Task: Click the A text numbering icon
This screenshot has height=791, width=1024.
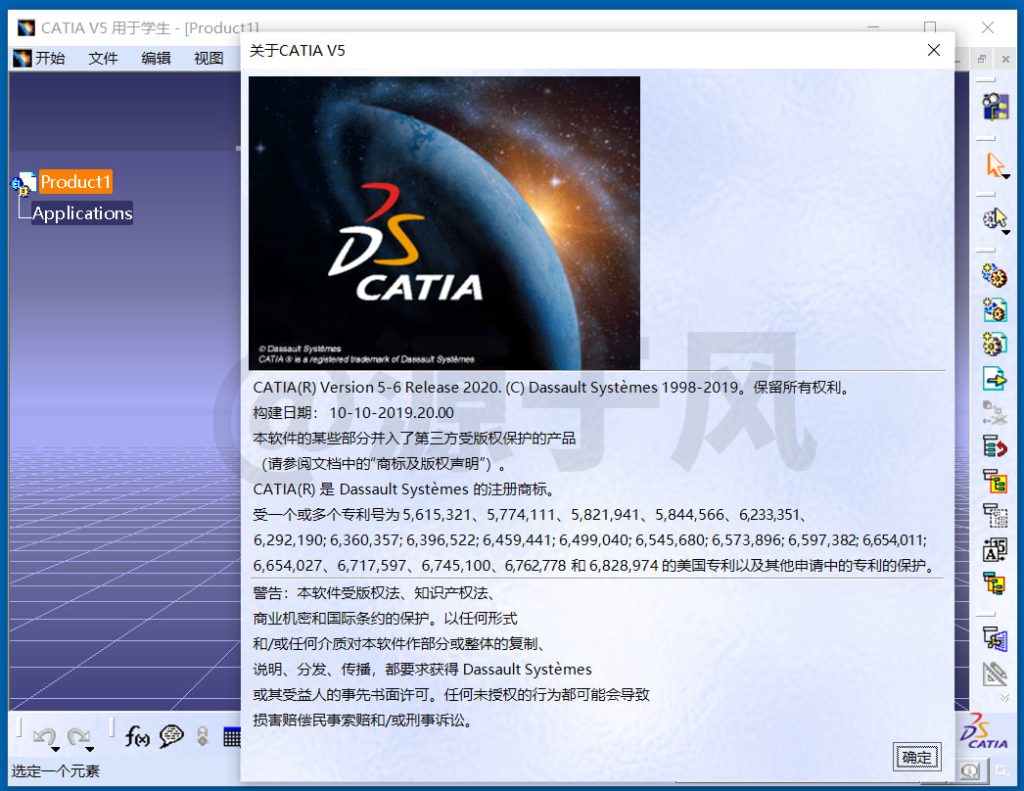Action: tap(995, 550)
